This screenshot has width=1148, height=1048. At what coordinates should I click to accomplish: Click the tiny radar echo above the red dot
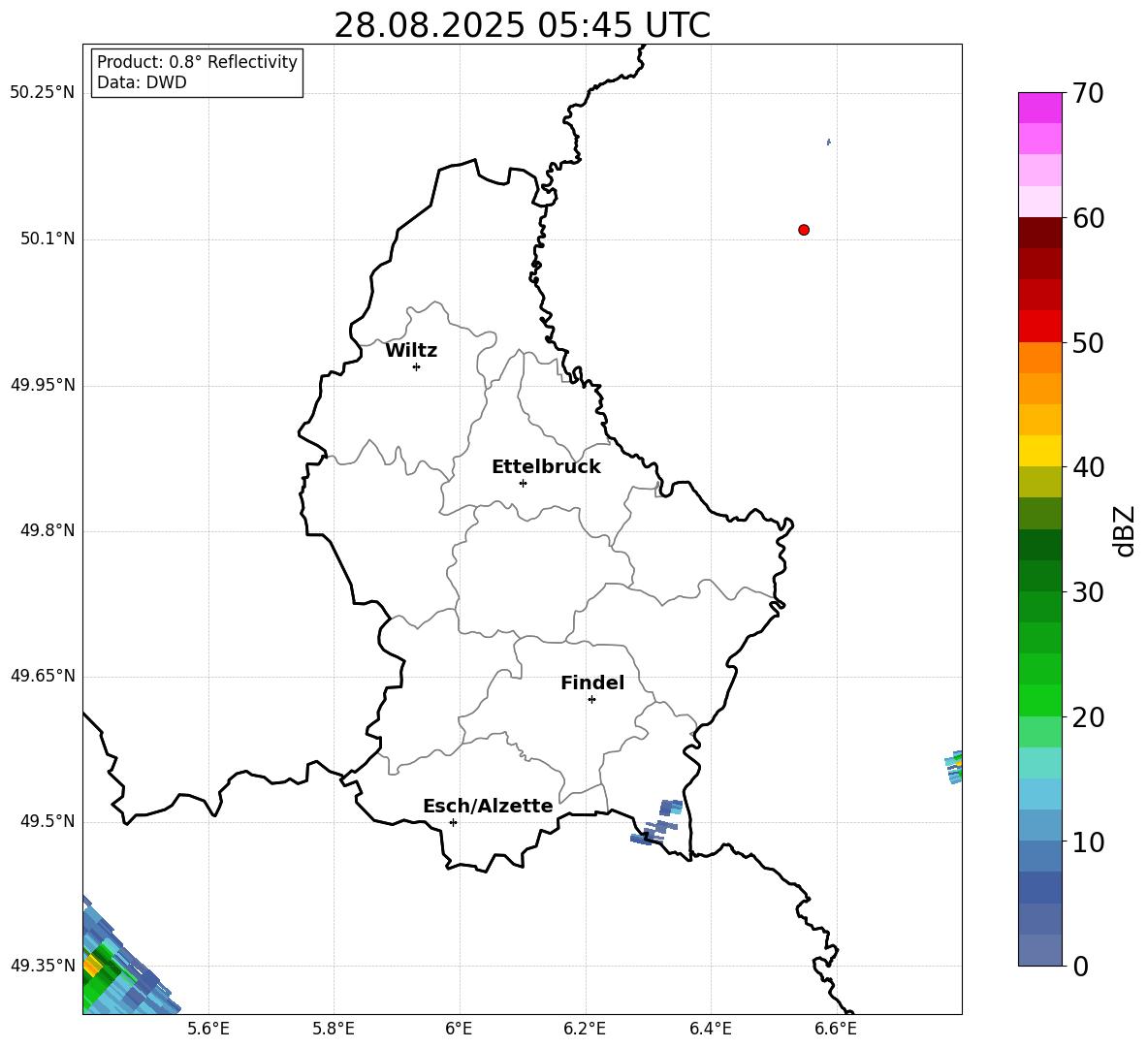[x=828, y=142]
